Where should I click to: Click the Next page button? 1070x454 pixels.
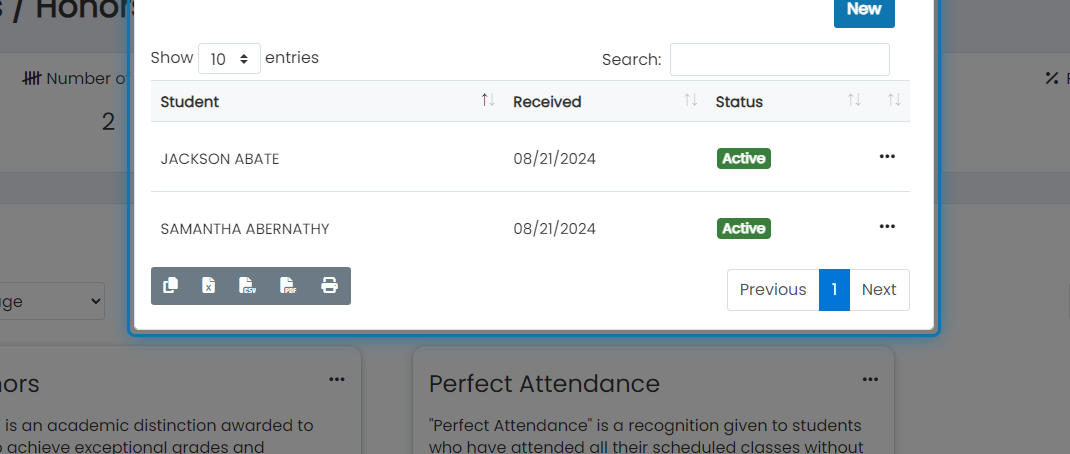[x=879, y=289]
